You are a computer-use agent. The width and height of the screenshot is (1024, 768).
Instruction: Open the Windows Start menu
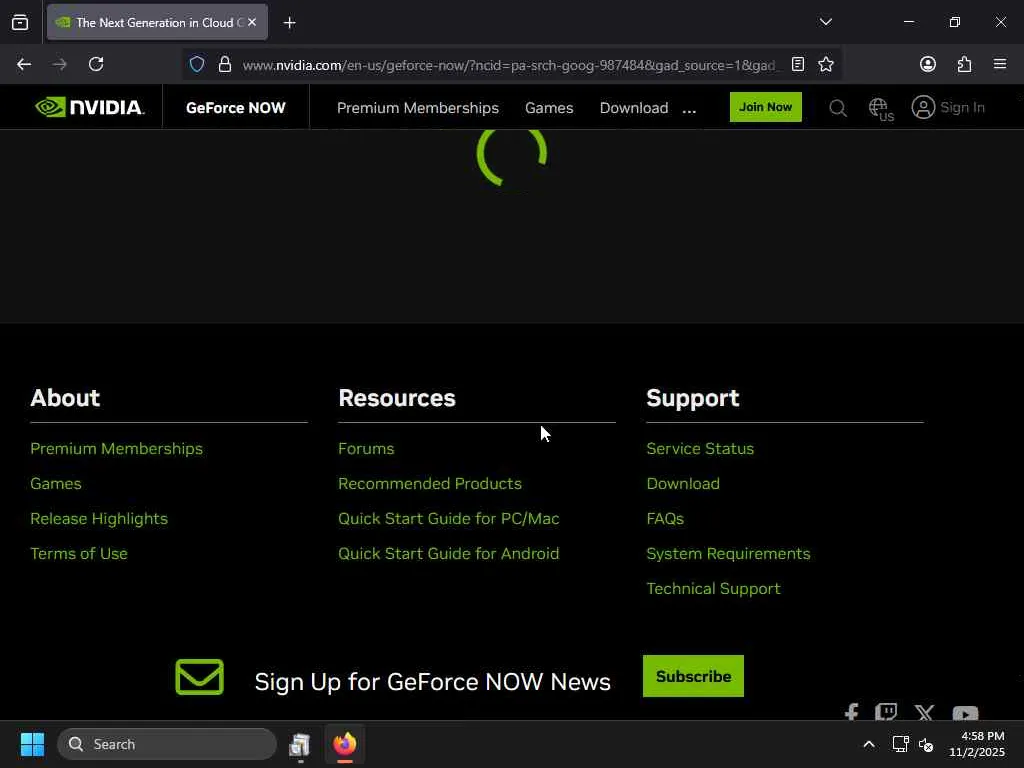tap(32, 744)
